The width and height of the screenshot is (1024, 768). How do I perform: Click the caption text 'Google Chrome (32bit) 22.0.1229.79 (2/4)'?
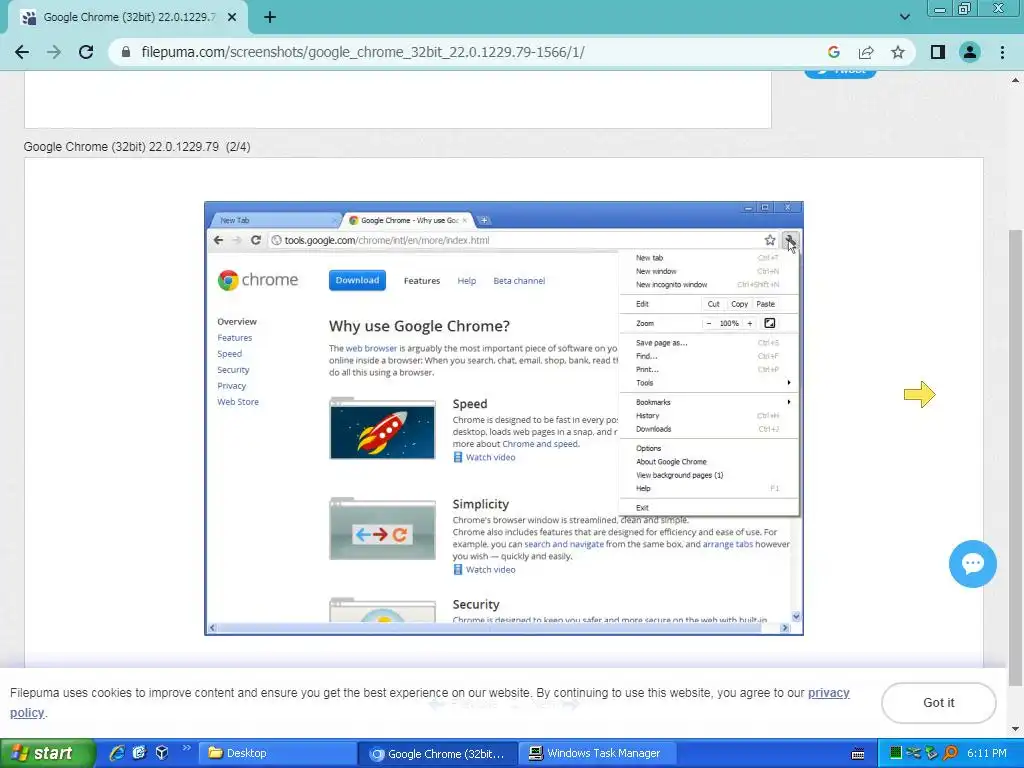tap(137, 146)
